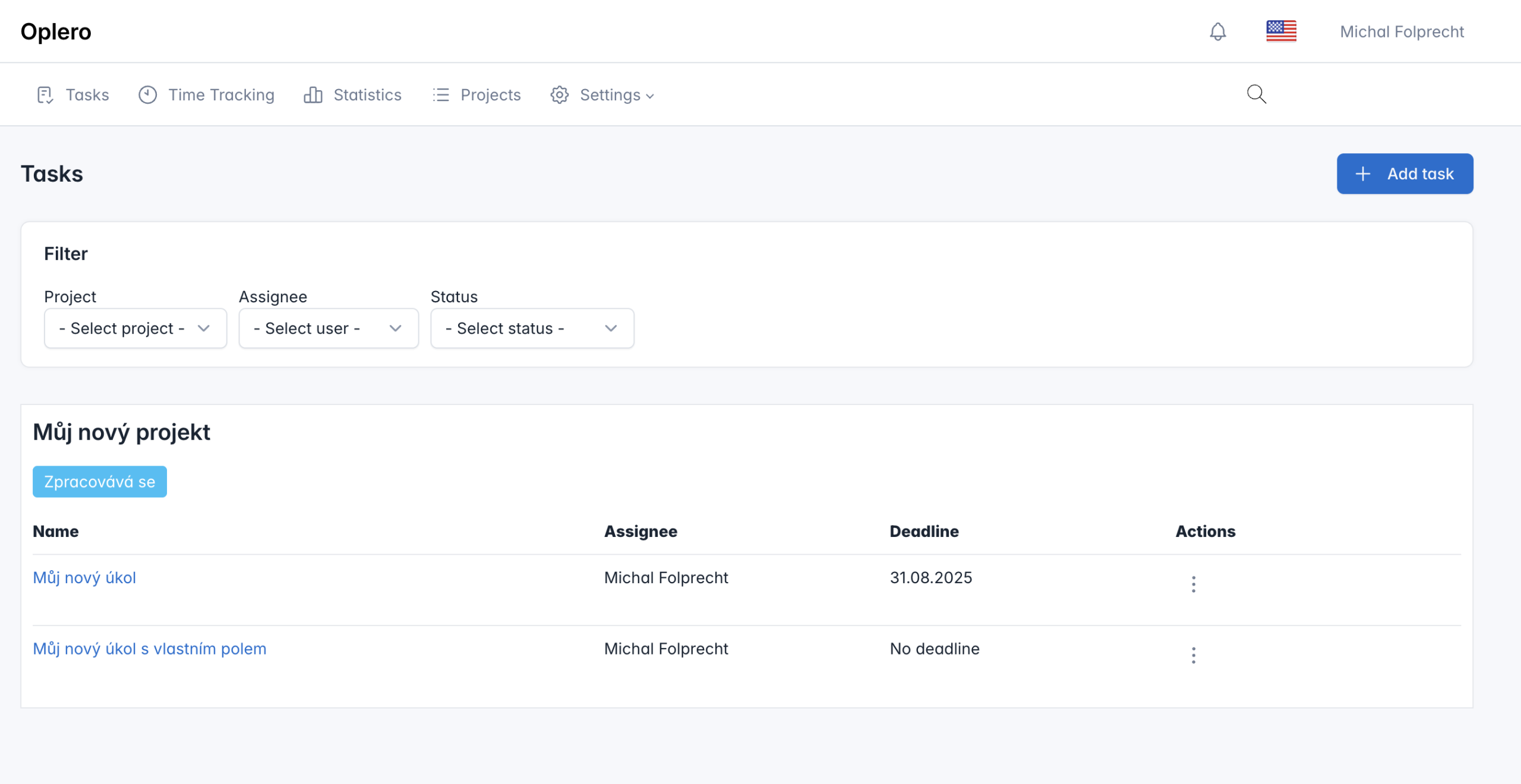This screenshot has height=784, width=1521.
Task: Open the Statistics menu item
Action: tap(367, 95)
